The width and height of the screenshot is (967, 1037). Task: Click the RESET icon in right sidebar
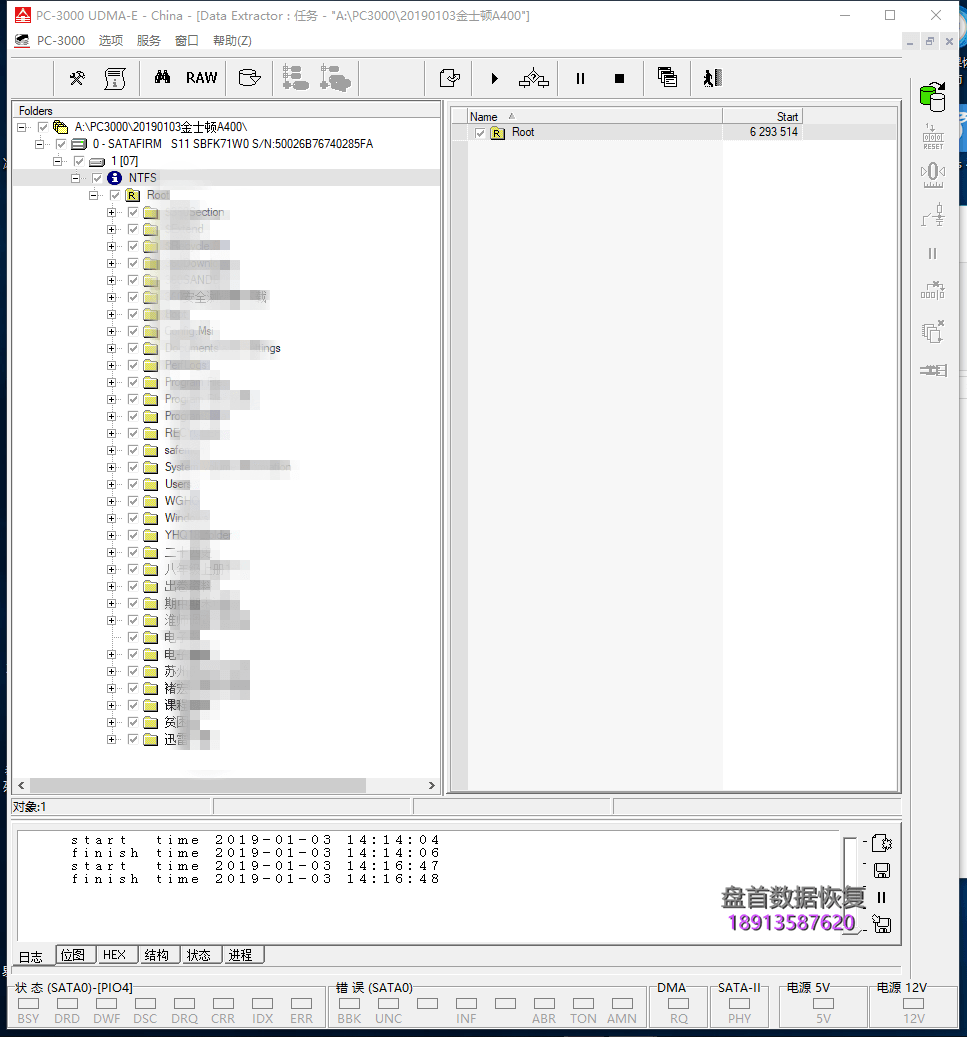coord(933,137)
